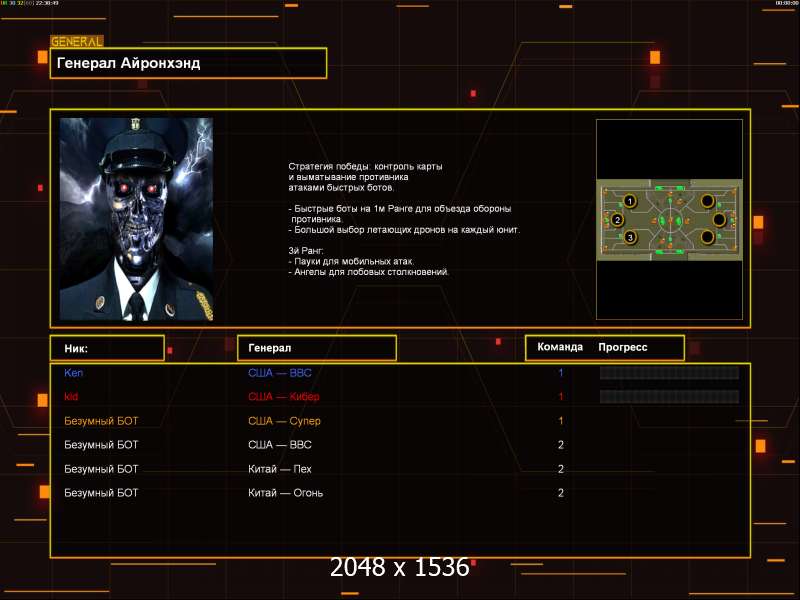800x600 pixels.
Task: Select 'Безумный БОТ' in the white 'США — ВВС' row
Action: 101,445
